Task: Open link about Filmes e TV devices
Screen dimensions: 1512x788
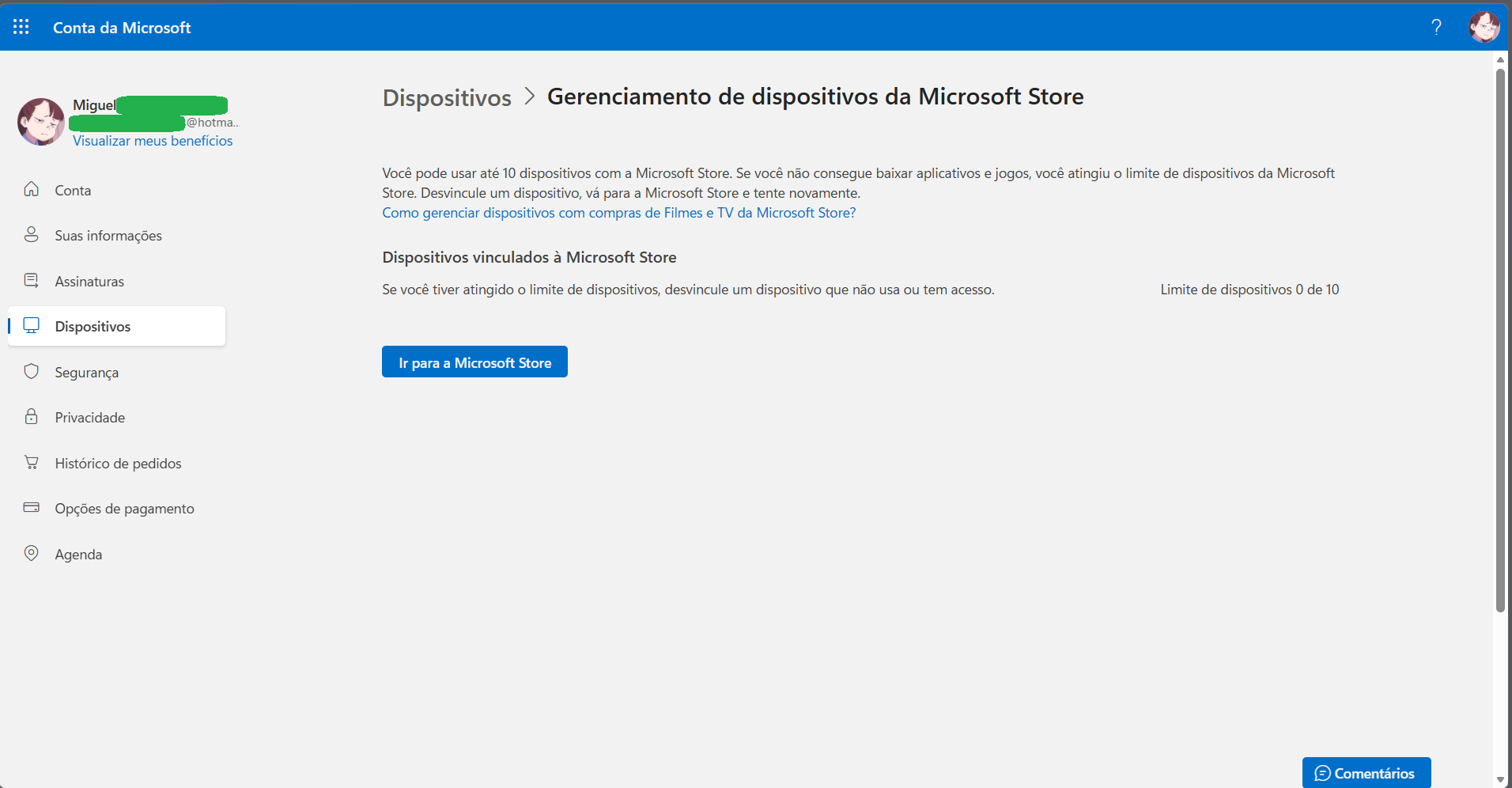Action: tap(618, 213)
